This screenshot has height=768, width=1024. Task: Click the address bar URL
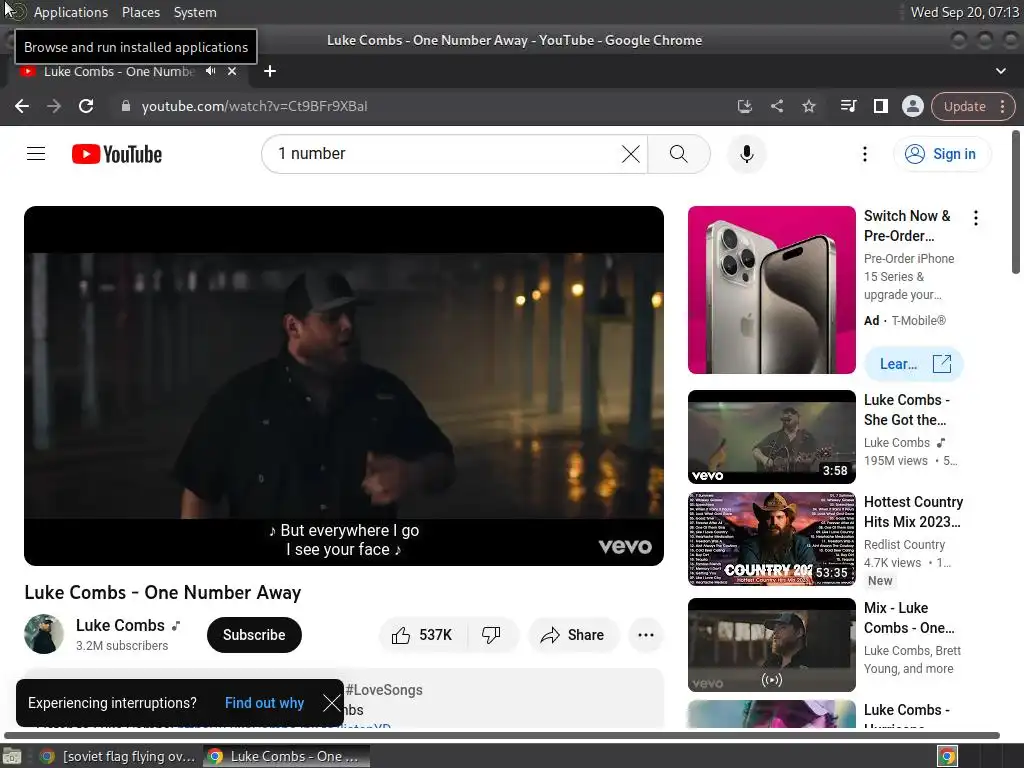[x=254, y=106]
